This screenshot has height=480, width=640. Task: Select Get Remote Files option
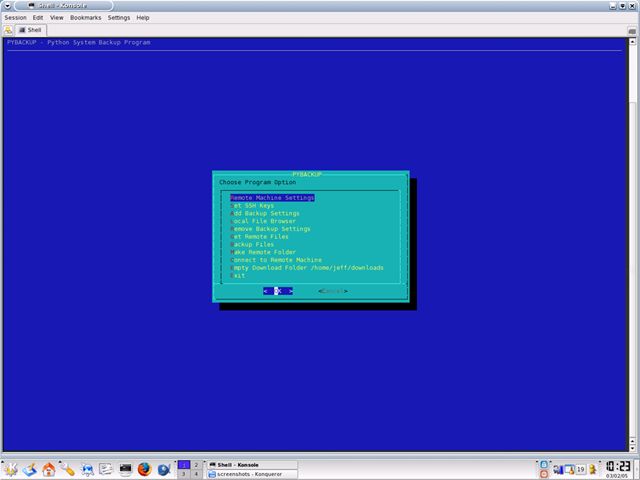tap(259, 237)
